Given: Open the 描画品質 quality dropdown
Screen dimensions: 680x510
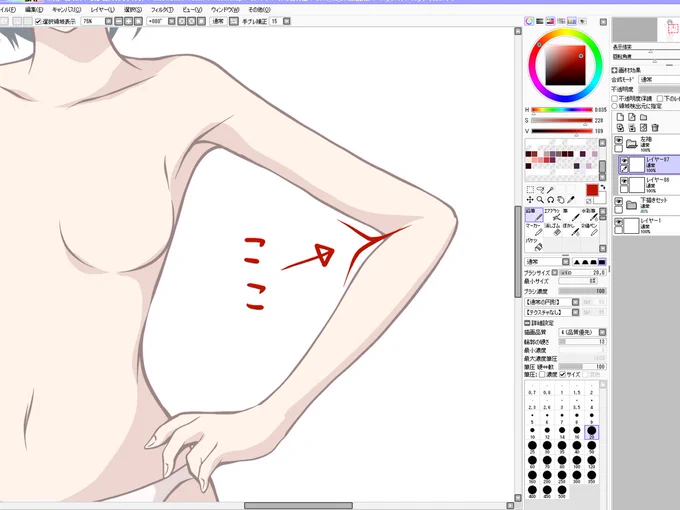Looking at the screenshot, I should [x=602, y=332].
